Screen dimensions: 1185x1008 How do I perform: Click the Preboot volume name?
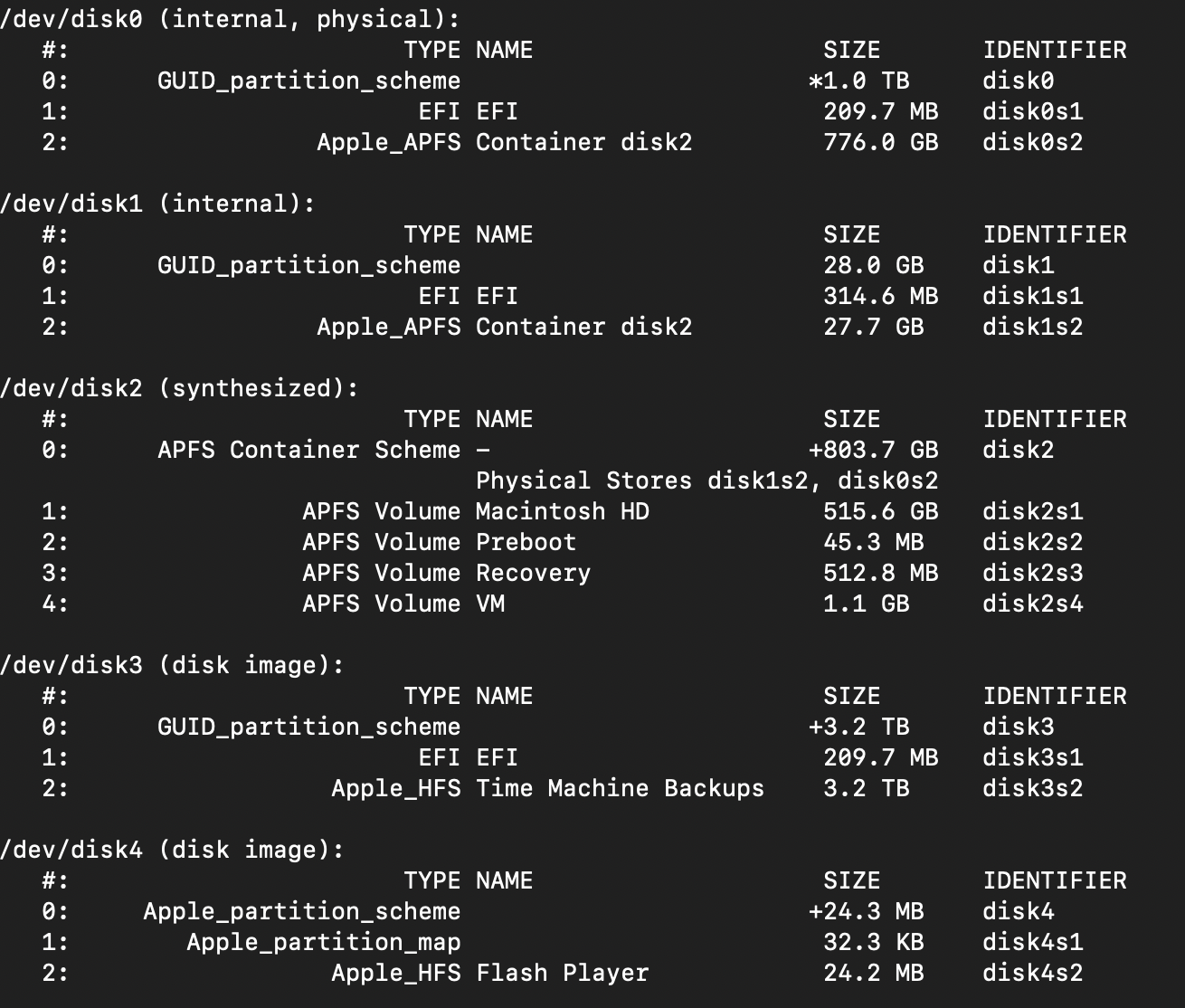[x=526, y=542]
